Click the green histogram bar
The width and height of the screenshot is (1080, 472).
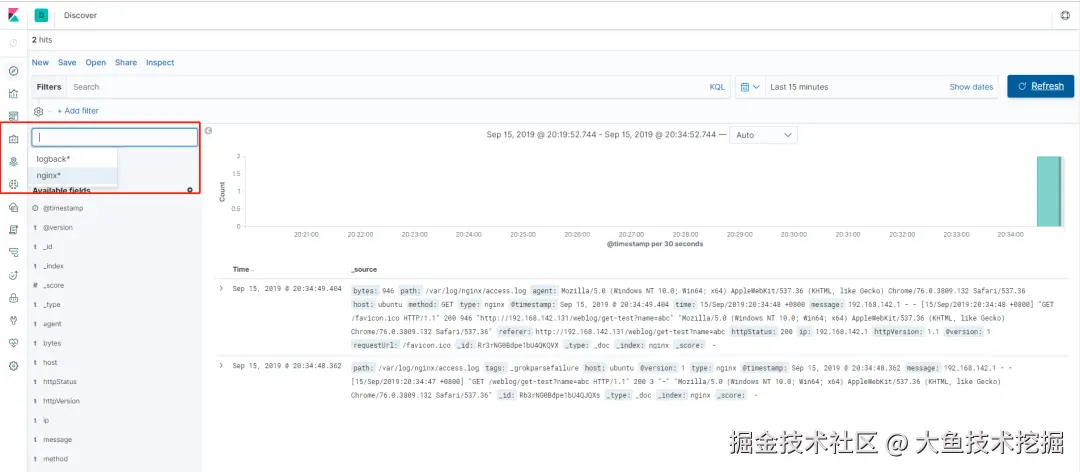pyautogui.click(x=1050, y=191)
